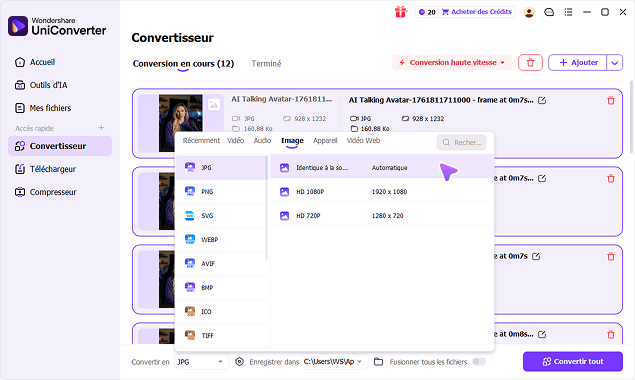
Task: Edit the first file's output name
Action: pos(542,100)
